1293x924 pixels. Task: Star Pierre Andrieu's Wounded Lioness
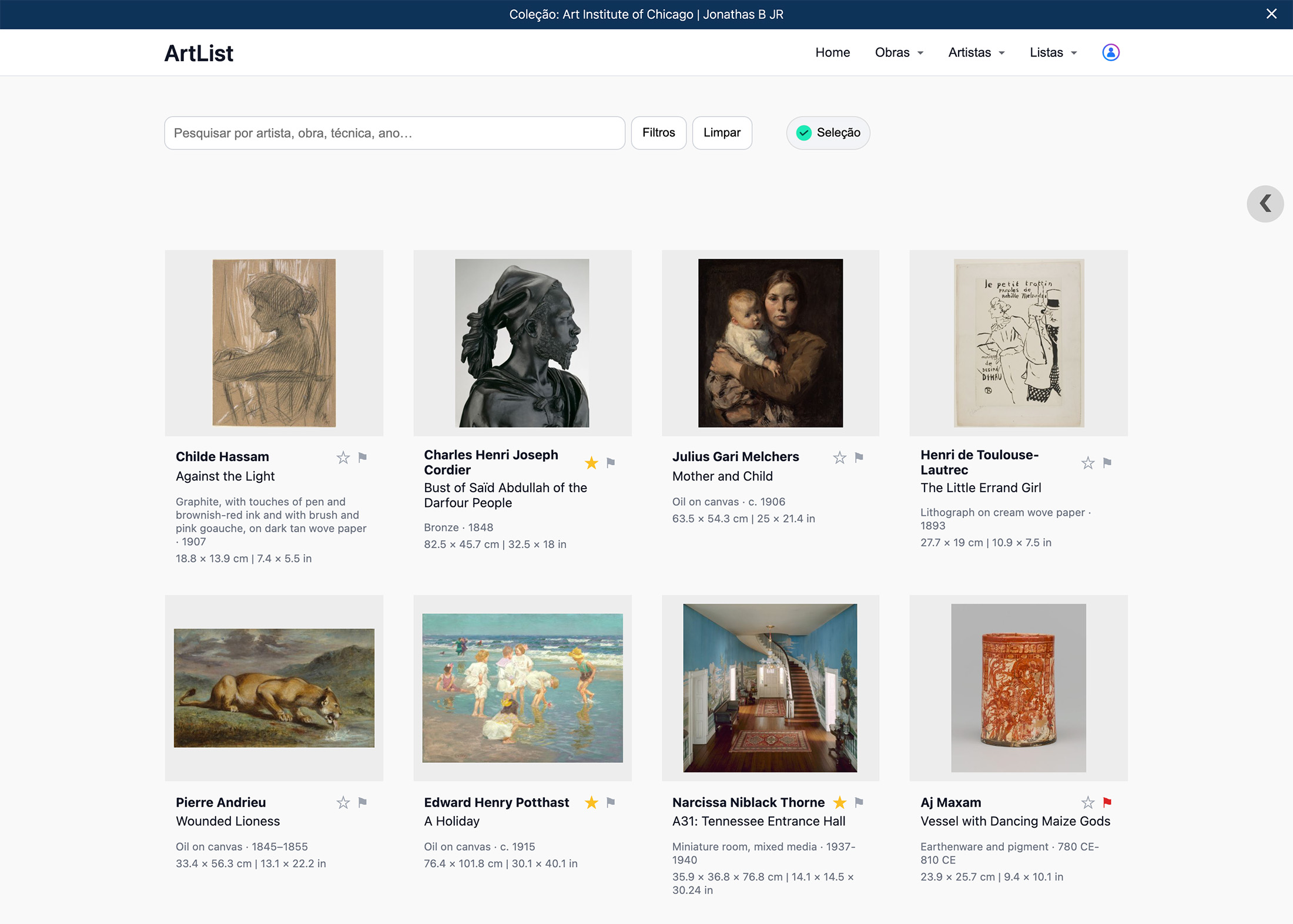tap(343, 802)
